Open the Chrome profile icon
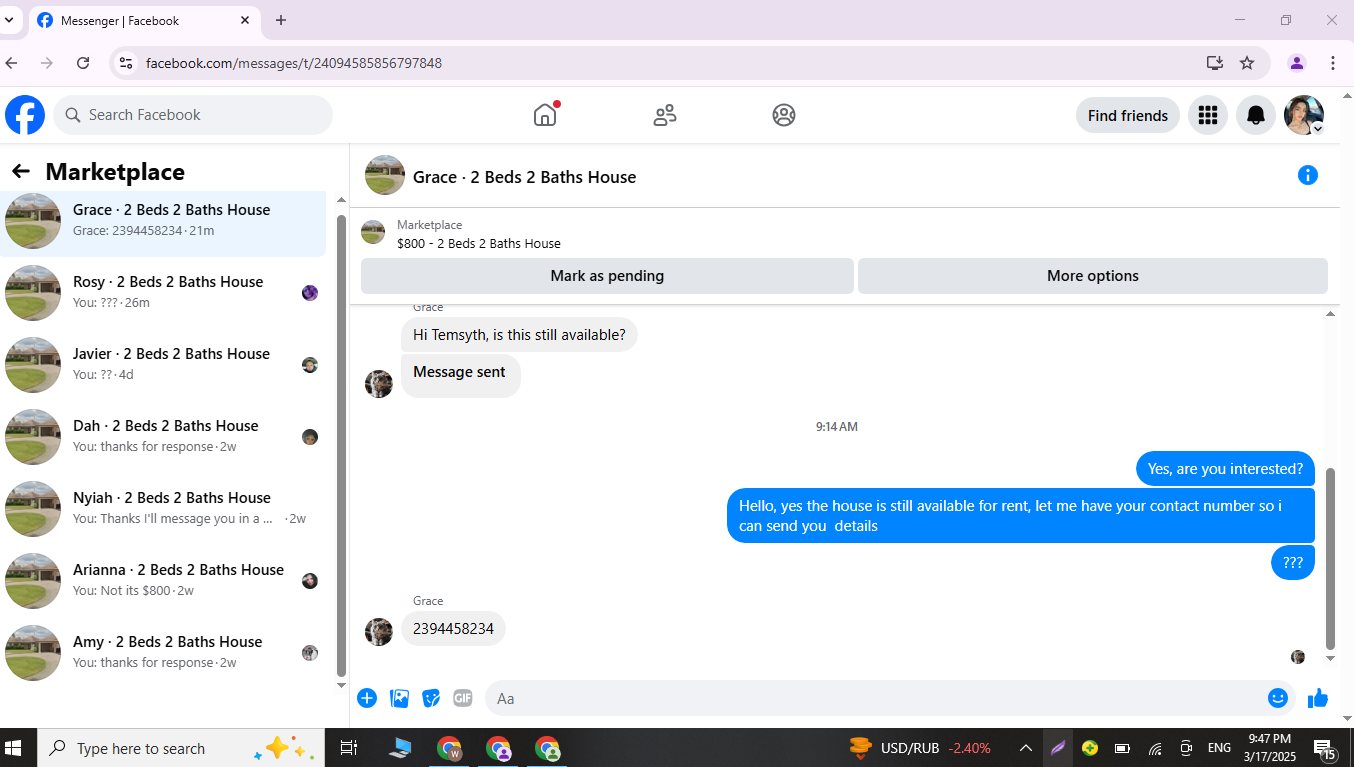The image size is (1354, 767). point(1297,63)
